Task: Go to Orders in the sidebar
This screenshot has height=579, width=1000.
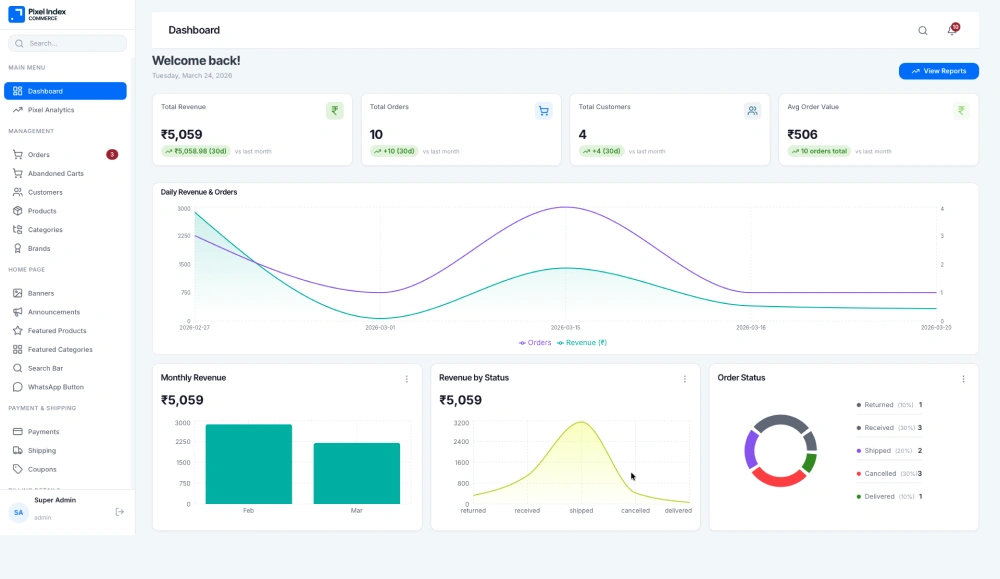Action: [39, 155]
